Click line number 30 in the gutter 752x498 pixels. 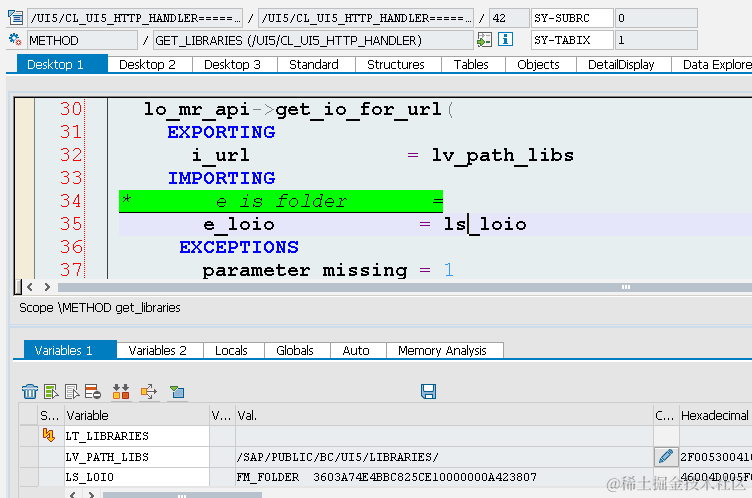point(71,109)
